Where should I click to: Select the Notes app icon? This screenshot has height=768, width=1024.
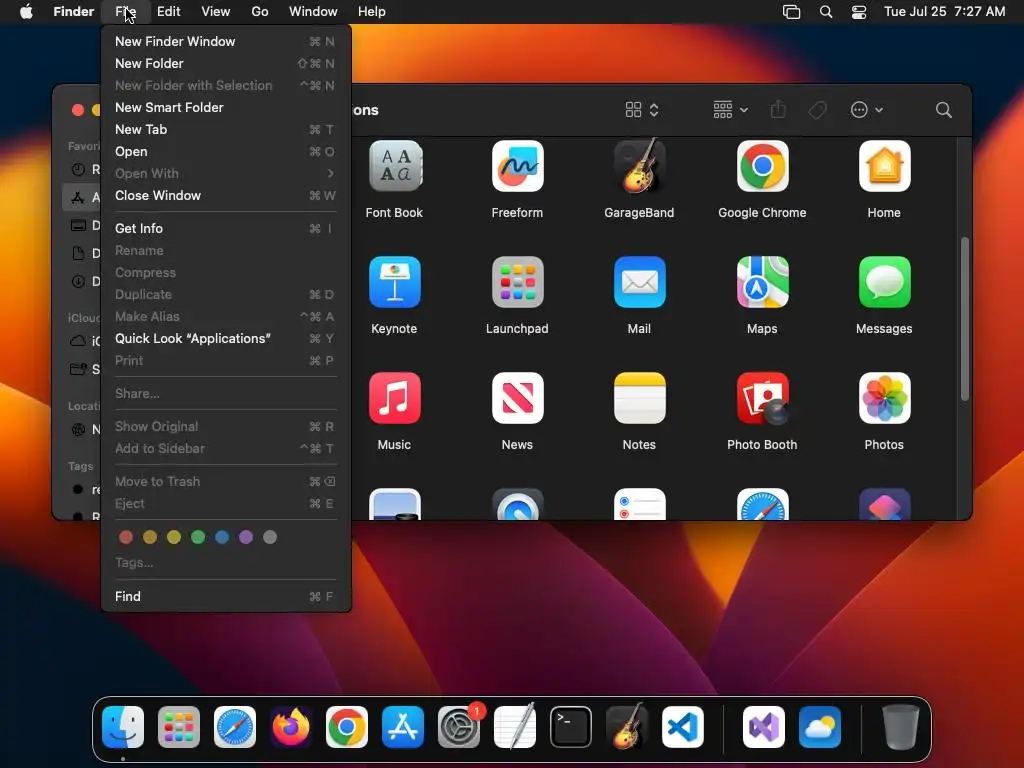(639, 398)
